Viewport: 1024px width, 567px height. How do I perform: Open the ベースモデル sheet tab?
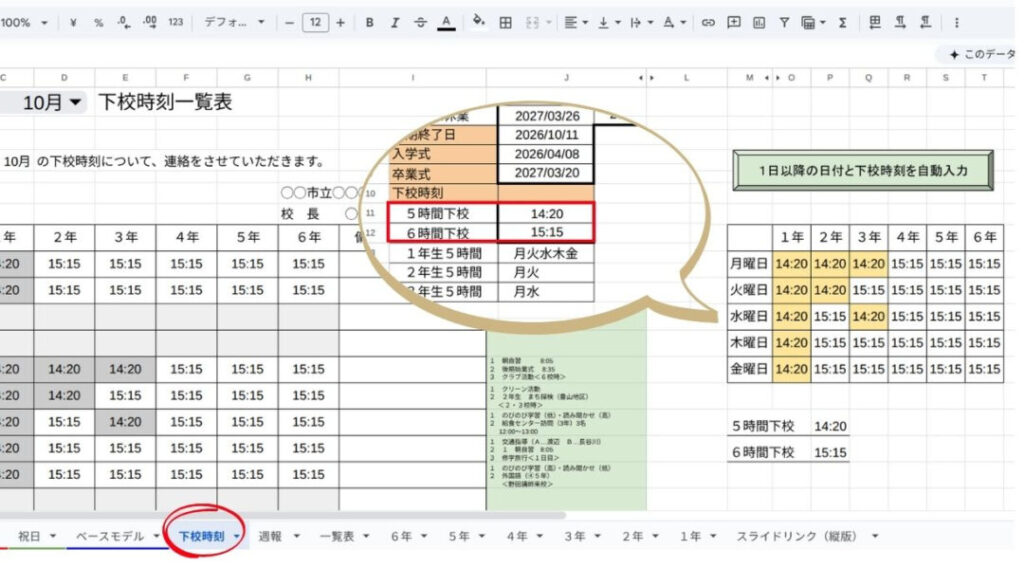pos(111,536)
